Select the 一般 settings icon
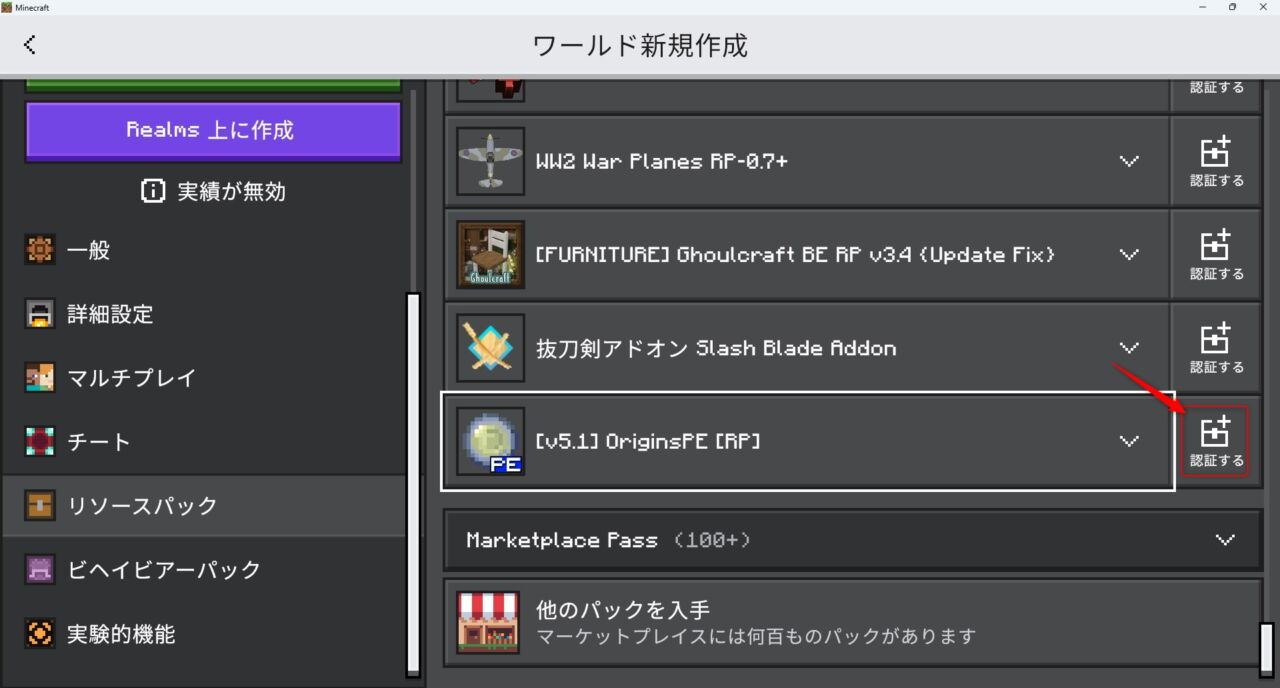This screenshot has height=688, width=1280. coord(40,250)
